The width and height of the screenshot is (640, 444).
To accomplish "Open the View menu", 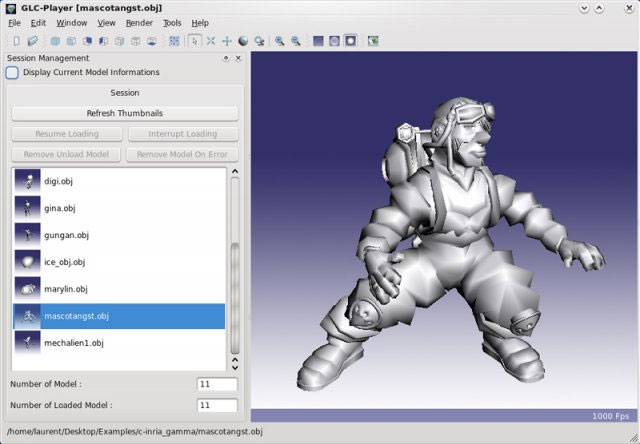I will coord(106,22).
